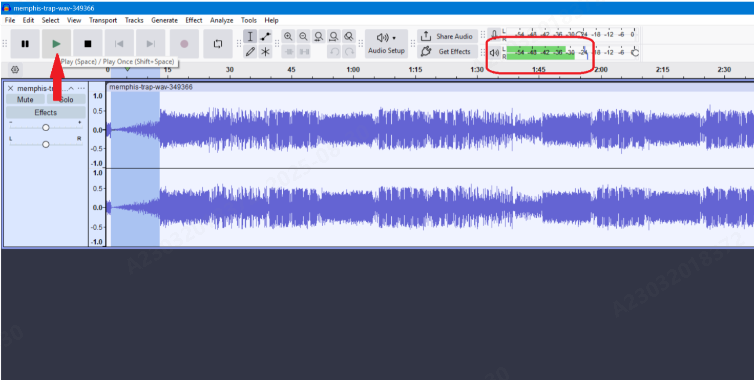Viewport: 754px width, 380px height.
Task: Open the Effect menu
Action: 194,20
